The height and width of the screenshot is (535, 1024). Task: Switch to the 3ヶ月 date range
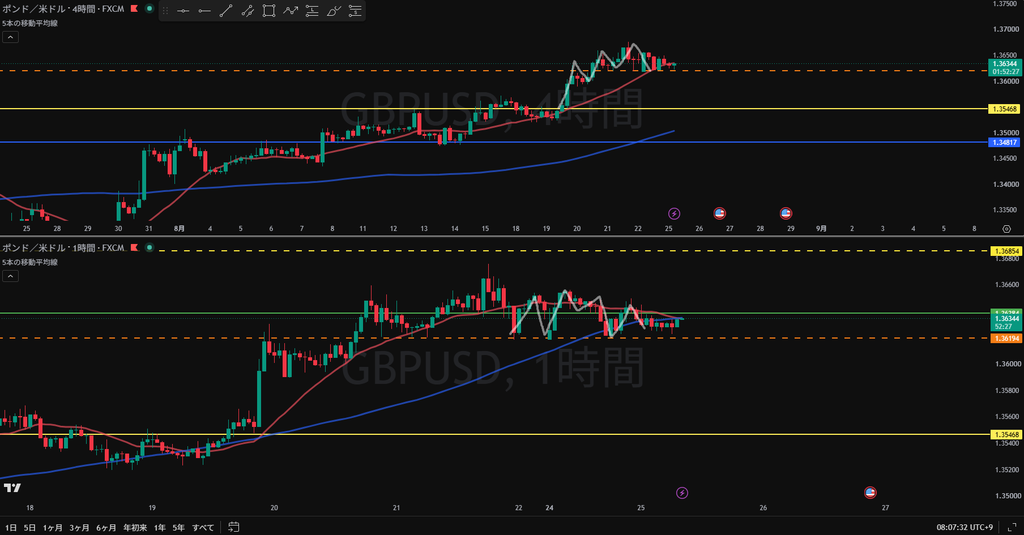tap(79, 527)
